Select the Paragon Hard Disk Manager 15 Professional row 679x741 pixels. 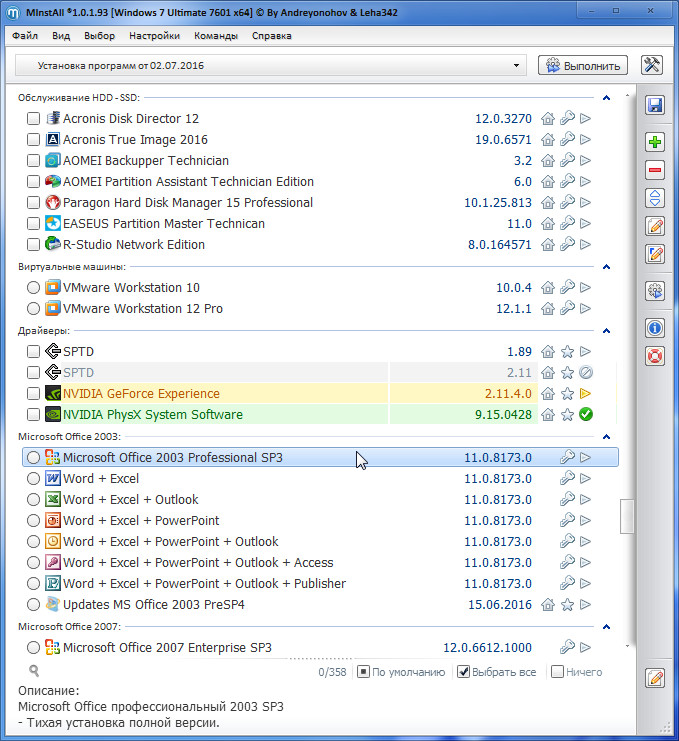coord(320,202)
